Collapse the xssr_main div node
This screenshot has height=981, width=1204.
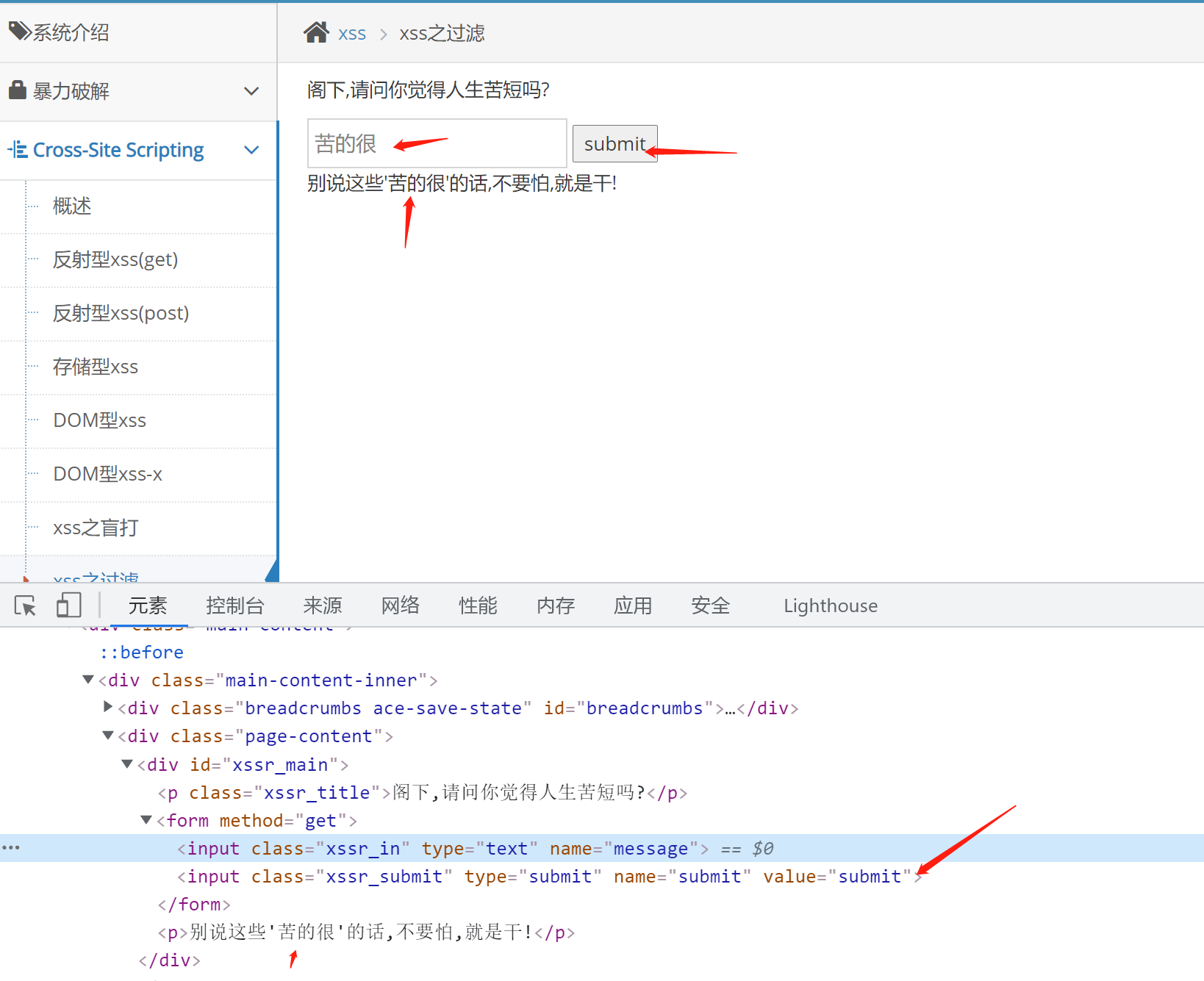click(127, 764)
